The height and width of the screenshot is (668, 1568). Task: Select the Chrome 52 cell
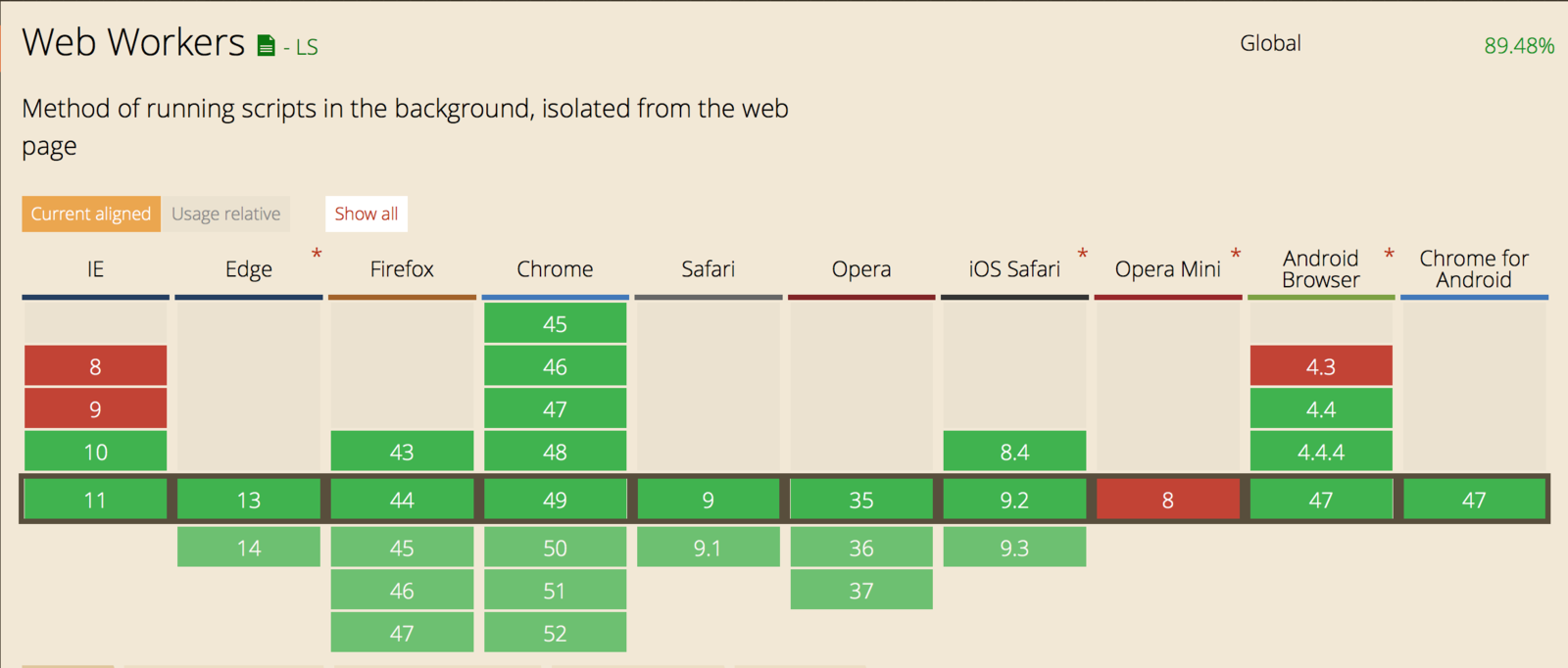[x=555, y=633]
